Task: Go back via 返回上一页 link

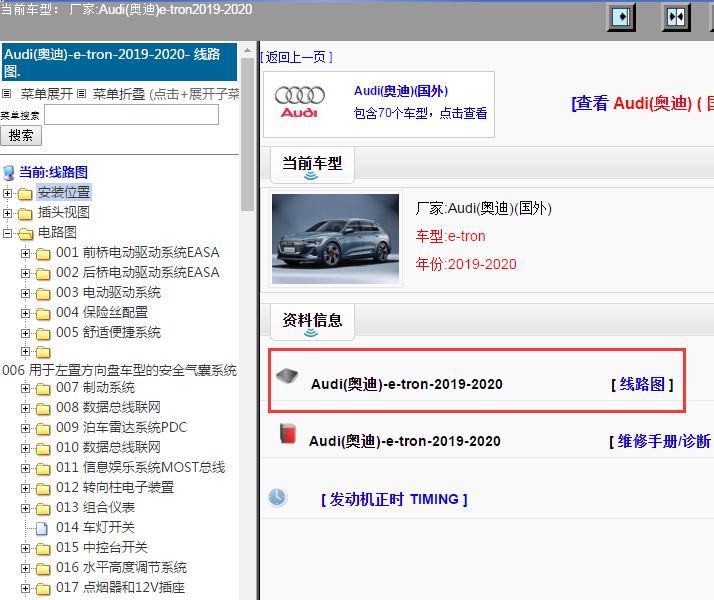Action: (x=296, y=57)
